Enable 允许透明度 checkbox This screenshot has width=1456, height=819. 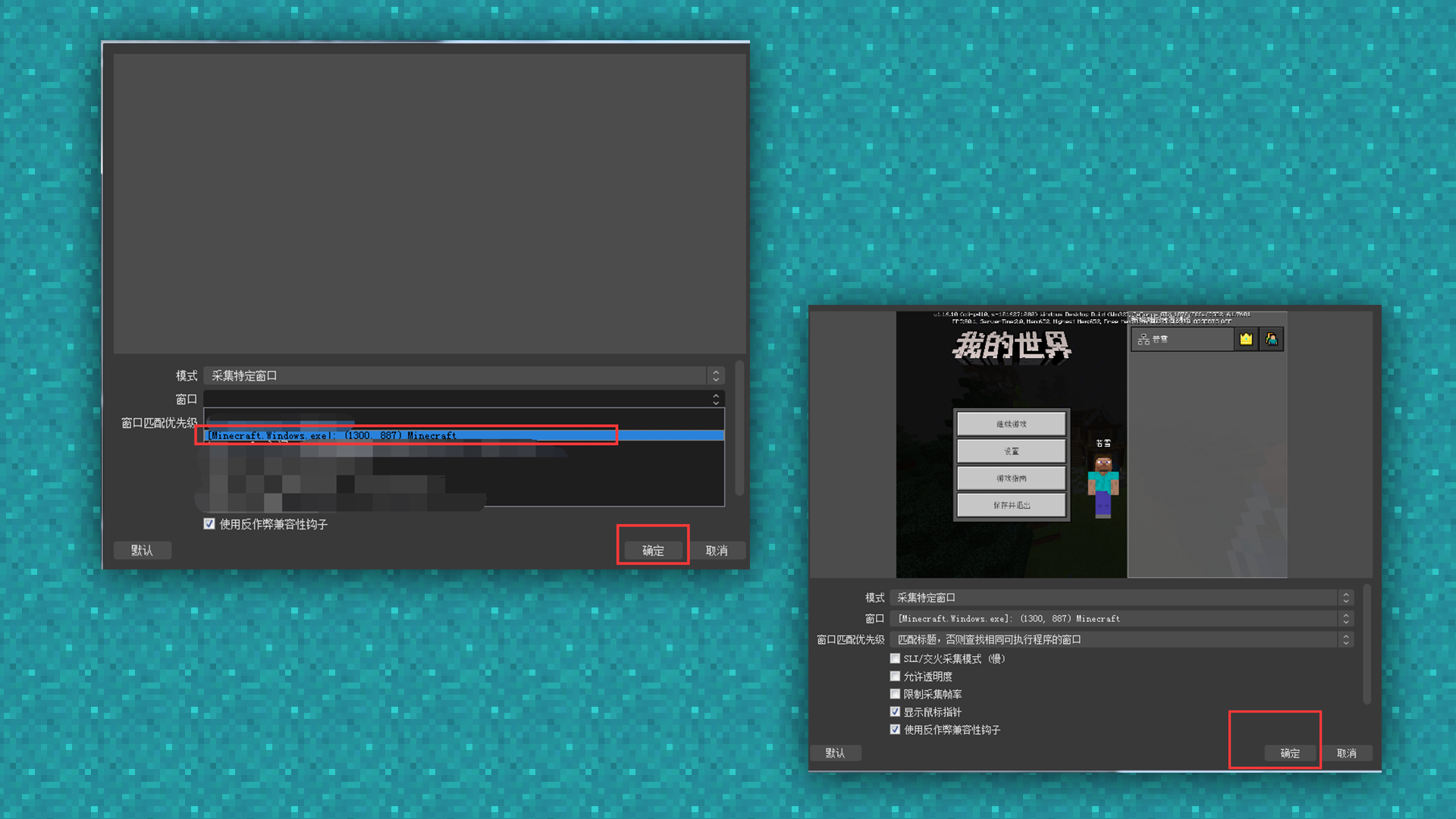tap(896, 676)
